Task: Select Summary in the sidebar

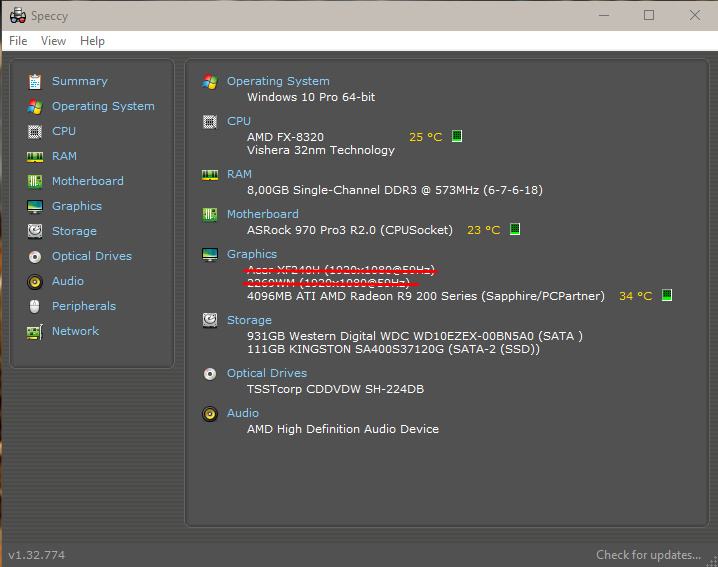Action: [x=79, y=81]
